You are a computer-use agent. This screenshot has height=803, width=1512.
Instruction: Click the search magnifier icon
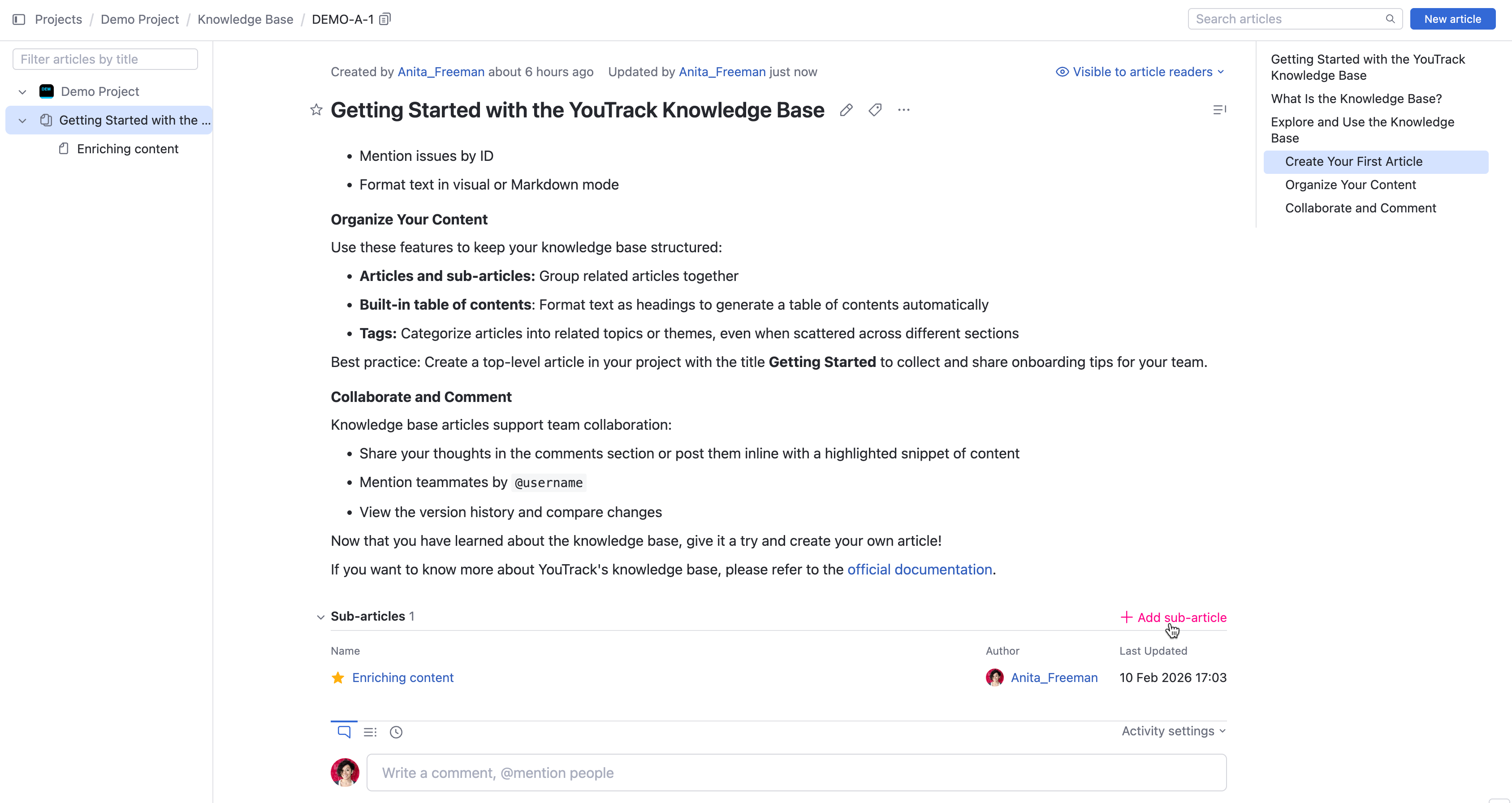coord(1390,19)
